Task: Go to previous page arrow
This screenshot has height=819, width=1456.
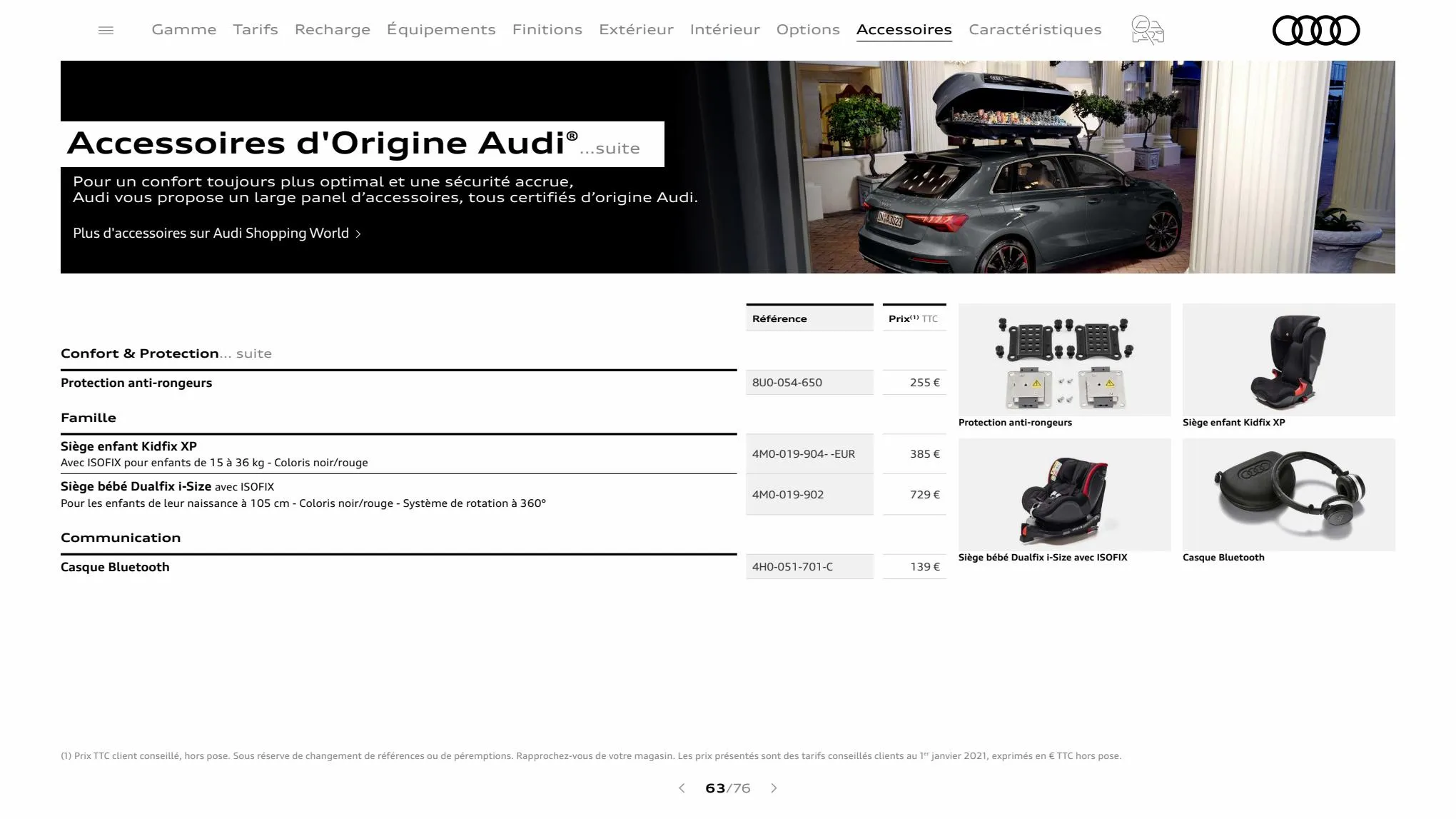Action: click(682, 788)
